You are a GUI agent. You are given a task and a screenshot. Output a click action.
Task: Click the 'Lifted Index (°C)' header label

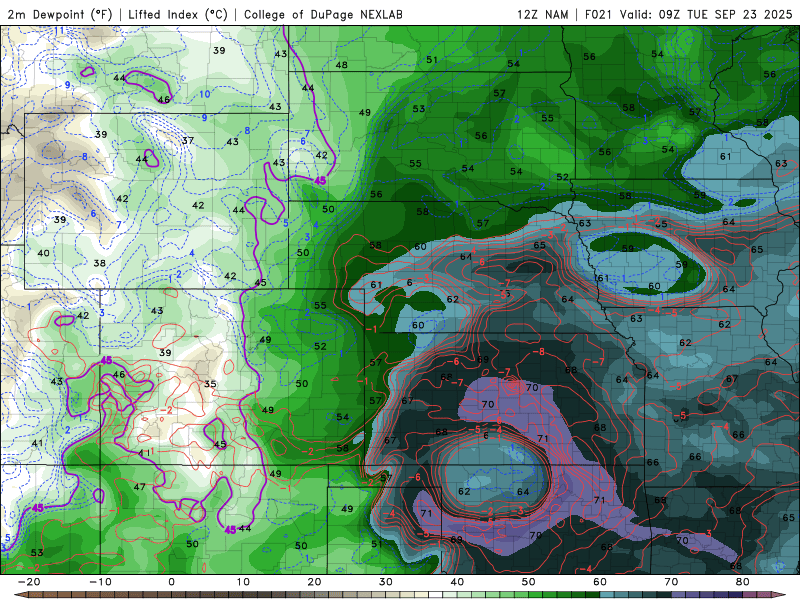pos(178,14)
